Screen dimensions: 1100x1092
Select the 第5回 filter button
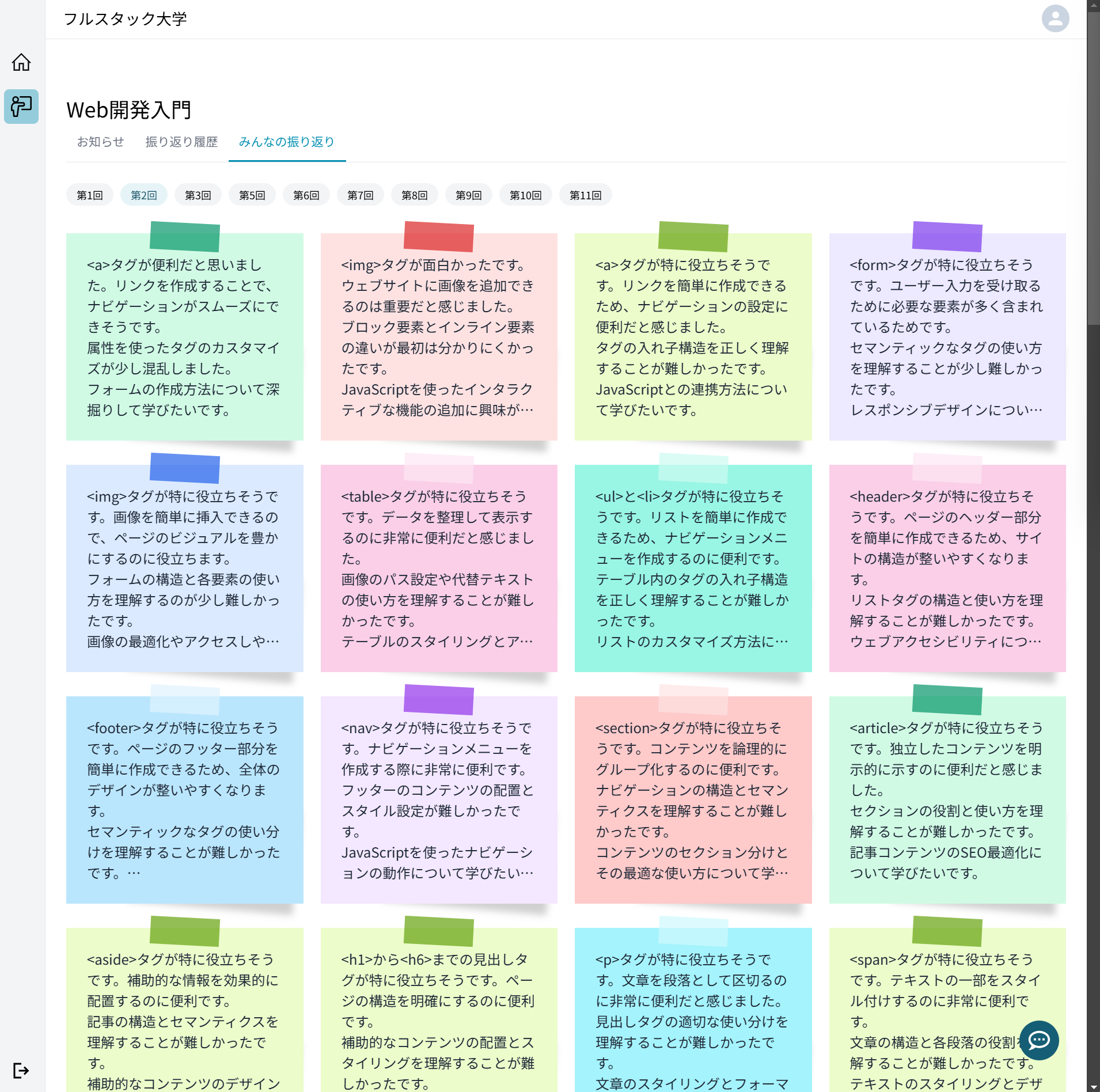(252, 195)
